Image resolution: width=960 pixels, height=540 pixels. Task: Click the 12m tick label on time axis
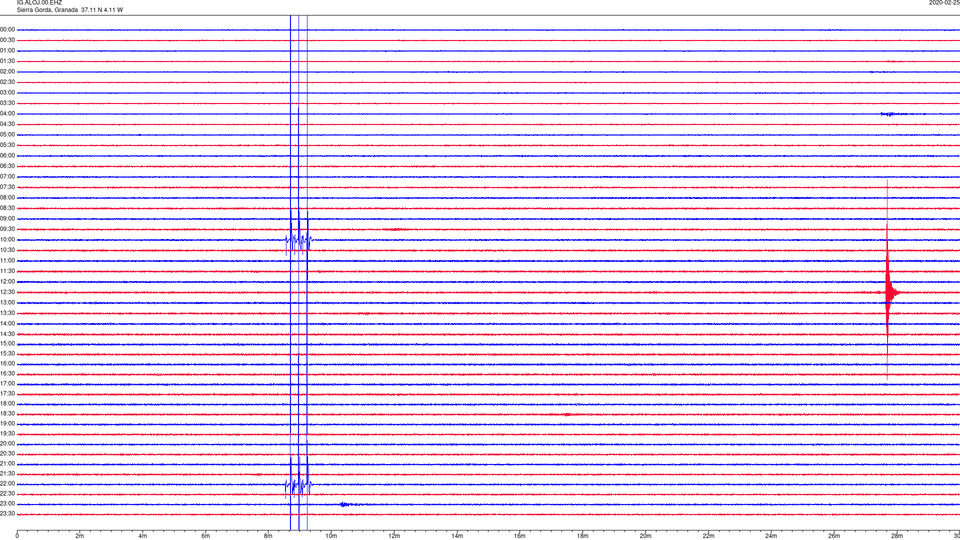394,536
